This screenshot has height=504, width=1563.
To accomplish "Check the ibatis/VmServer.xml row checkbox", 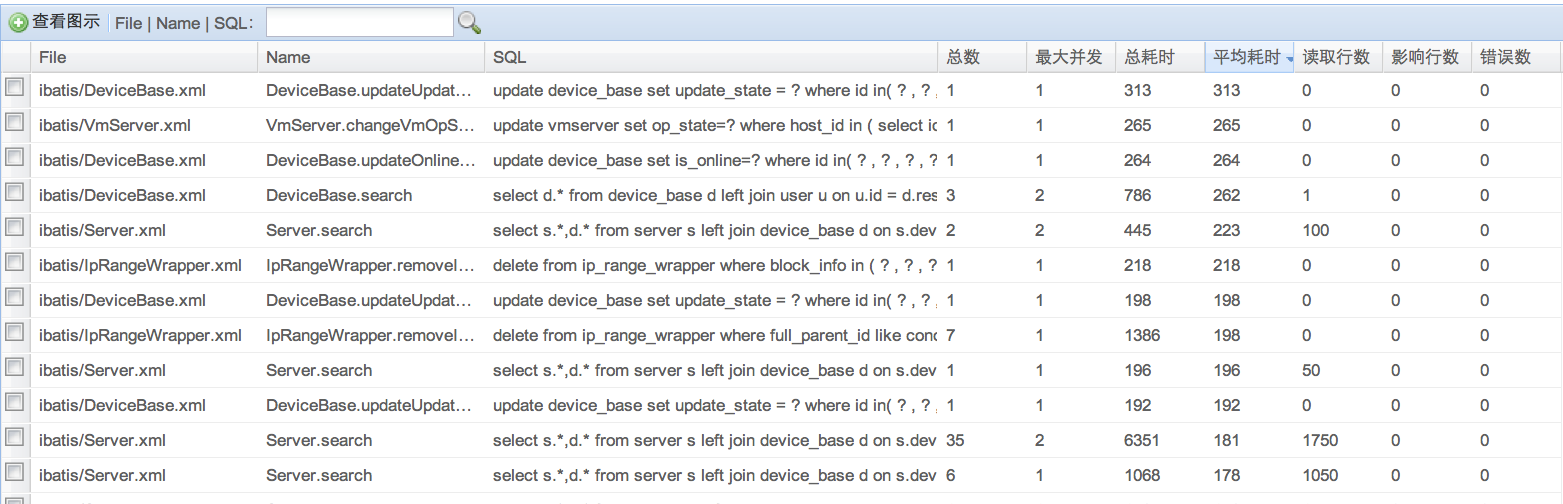I will tap(15, 124).
